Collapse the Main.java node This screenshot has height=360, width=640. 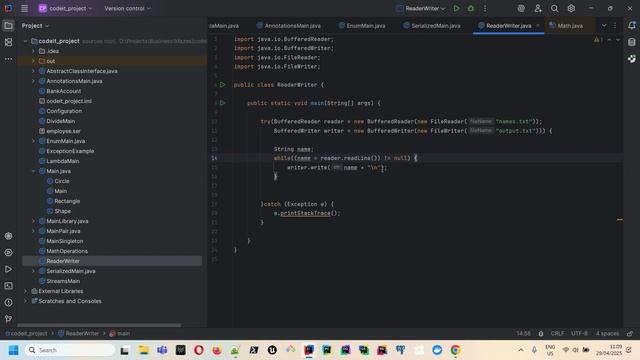(x=33, y=171)
